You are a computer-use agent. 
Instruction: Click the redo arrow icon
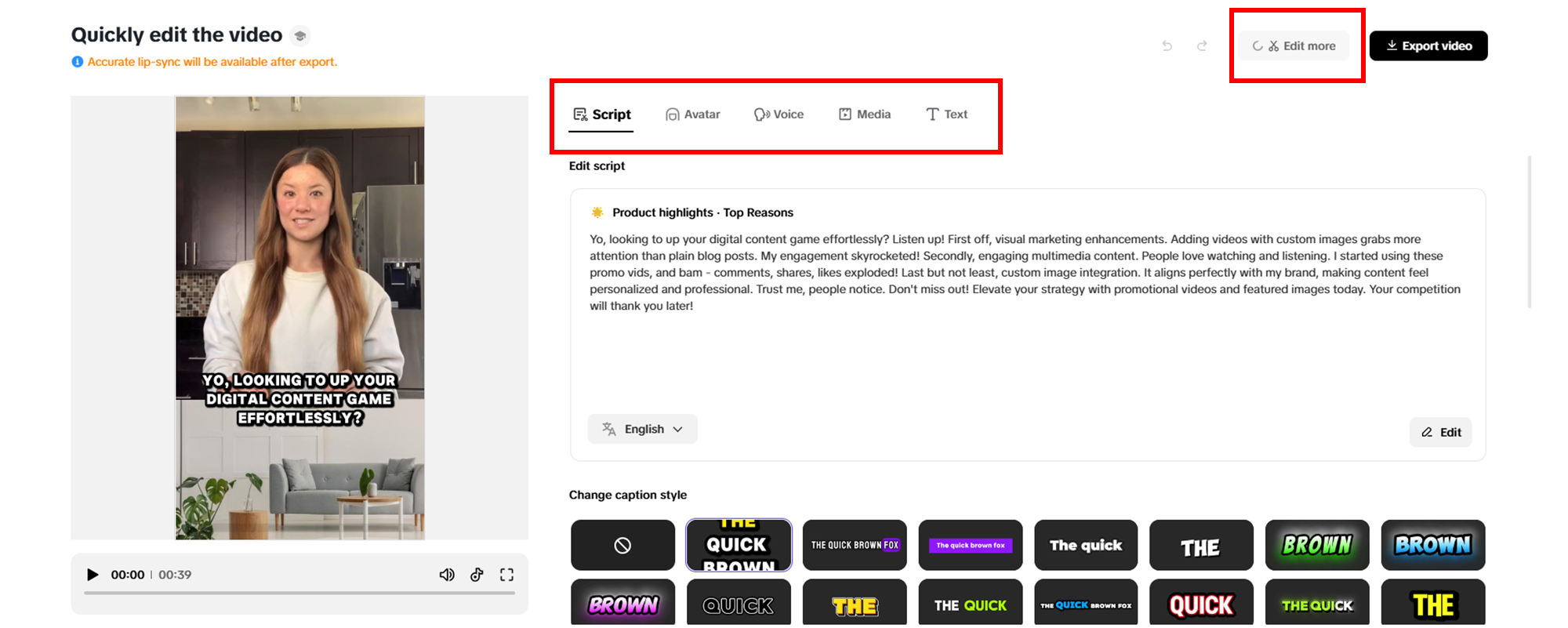click(1202, 46)
